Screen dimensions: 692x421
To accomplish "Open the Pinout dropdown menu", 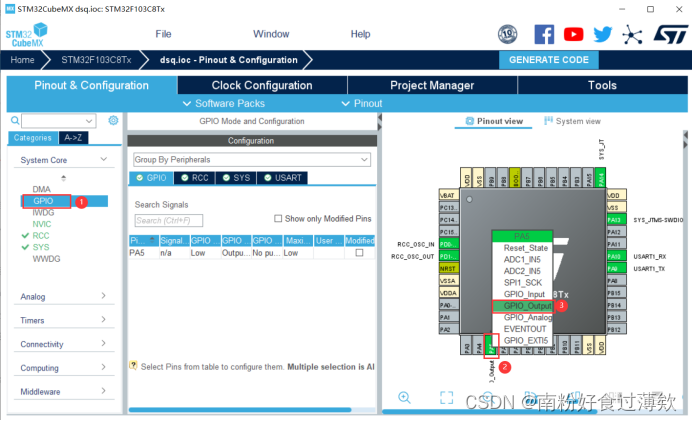I will coord(362,103).
